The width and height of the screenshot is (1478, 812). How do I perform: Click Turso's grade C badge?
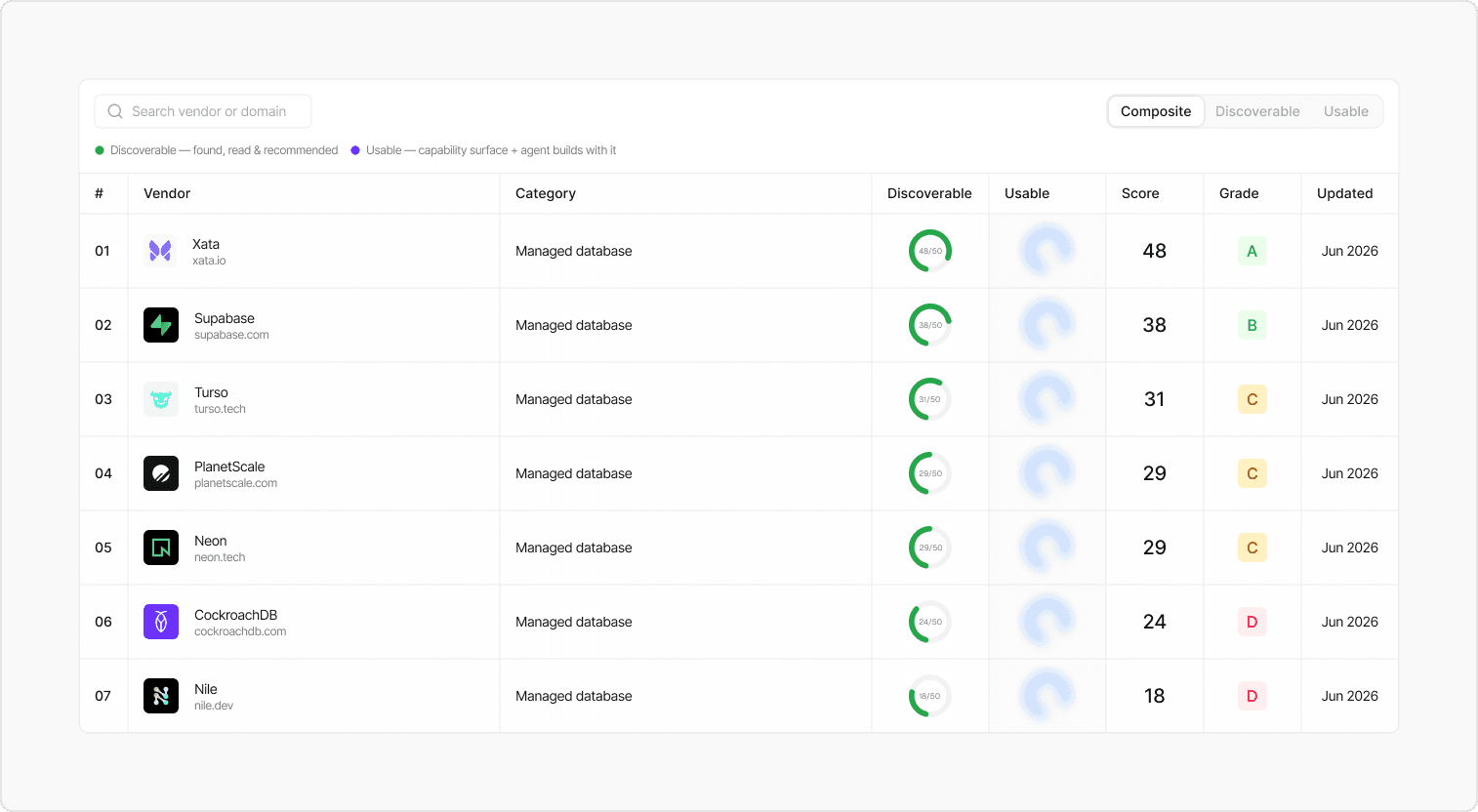1252,399
